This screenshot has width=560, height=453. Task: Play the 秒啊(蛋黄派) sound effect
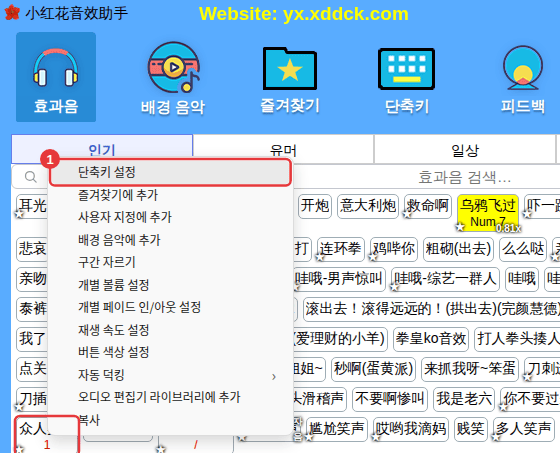pos(374,369)
